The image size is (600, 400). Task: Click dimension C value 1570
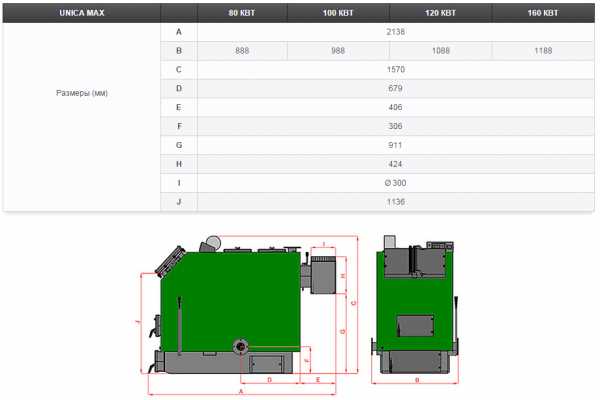pos(396,69)
